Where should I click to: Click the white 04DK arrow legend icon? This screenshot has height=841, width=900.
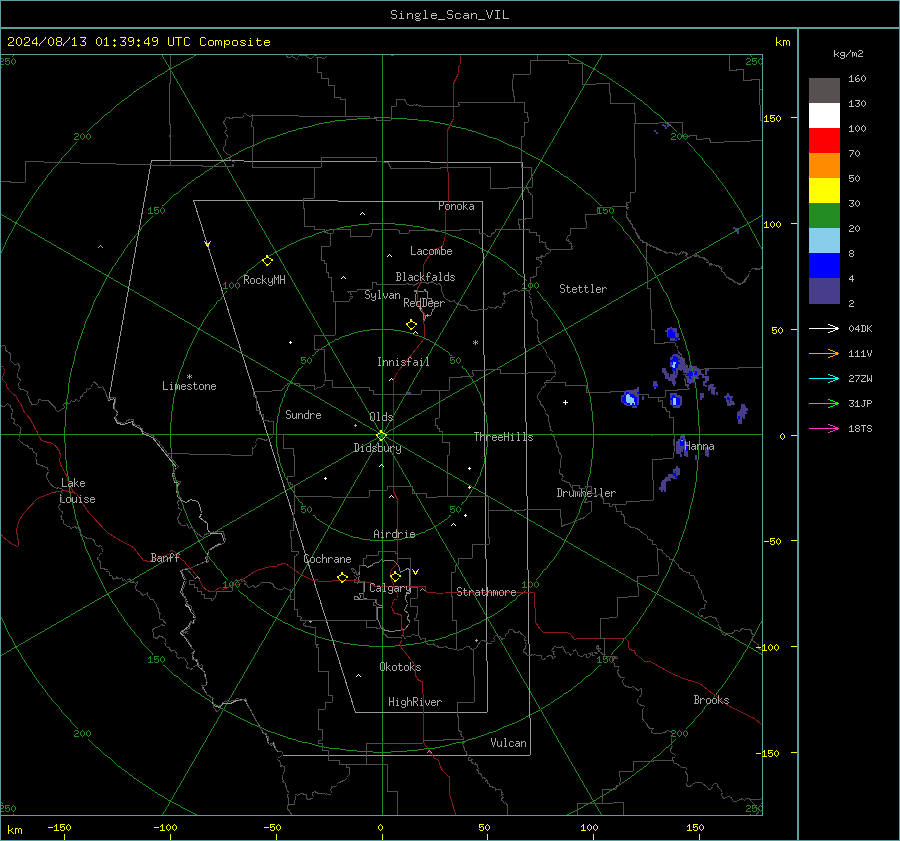coord(824,328)
